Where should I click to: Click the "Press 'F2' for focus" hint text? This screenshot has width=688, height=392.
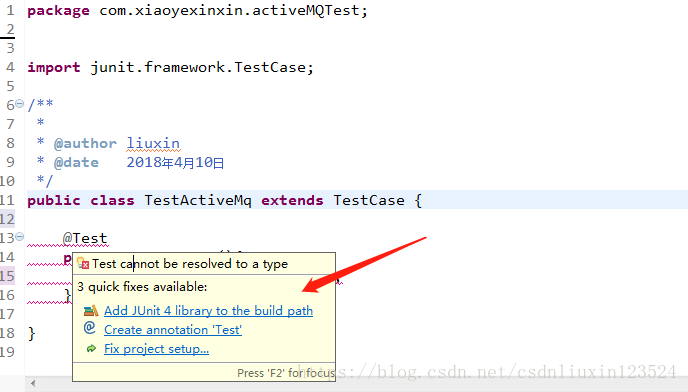286,373
